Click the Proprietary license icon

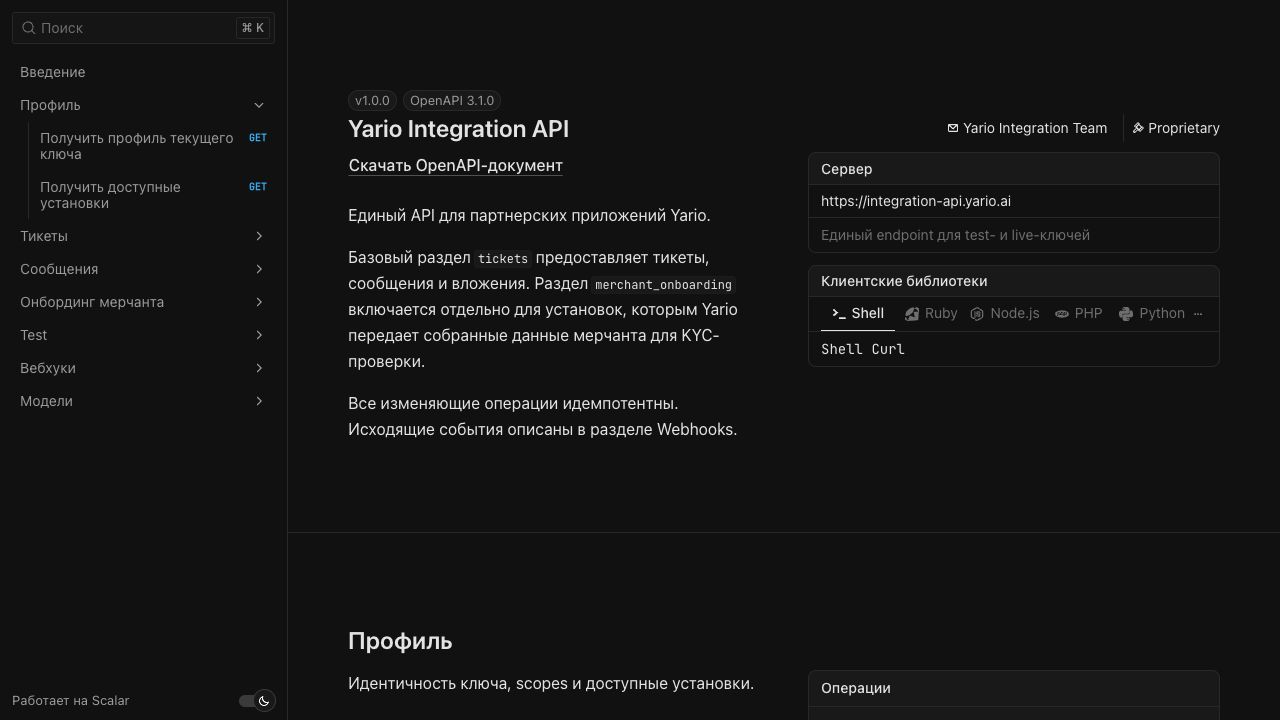1138,128
